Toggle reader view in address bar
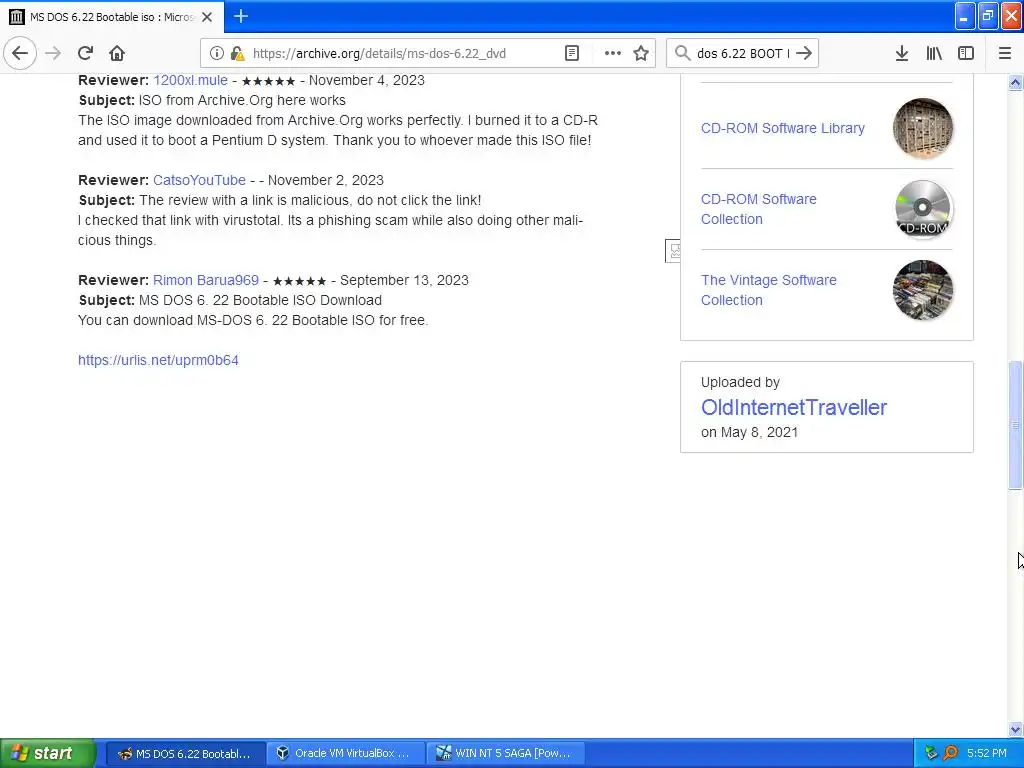This screenshot has height=768, width=1024. [571, 54]
